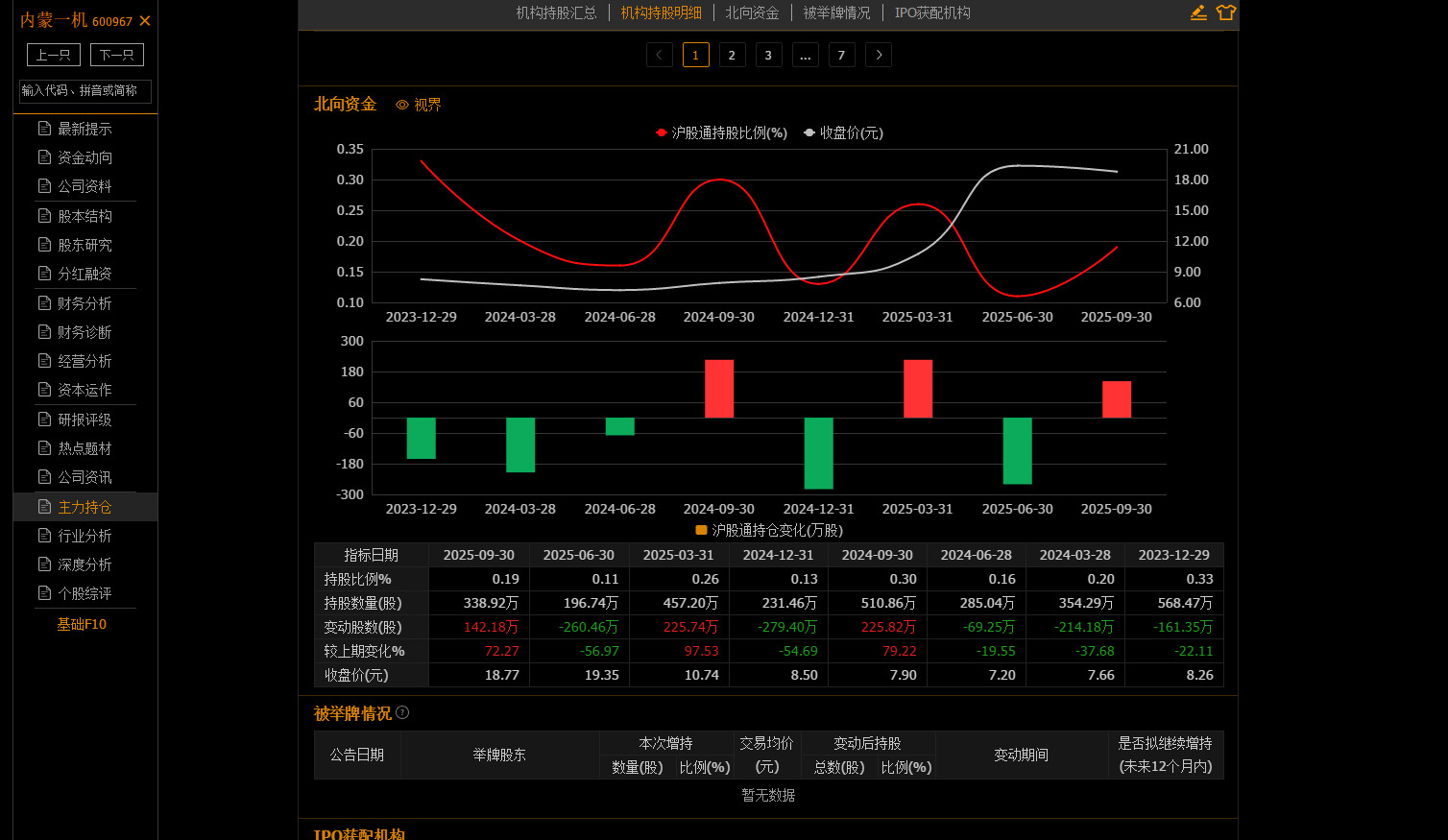Click the 2023-12-29 column header in table
The width and height of the screenshot is (1448, 840).
pyautogui.click(x=1174, y=555)
